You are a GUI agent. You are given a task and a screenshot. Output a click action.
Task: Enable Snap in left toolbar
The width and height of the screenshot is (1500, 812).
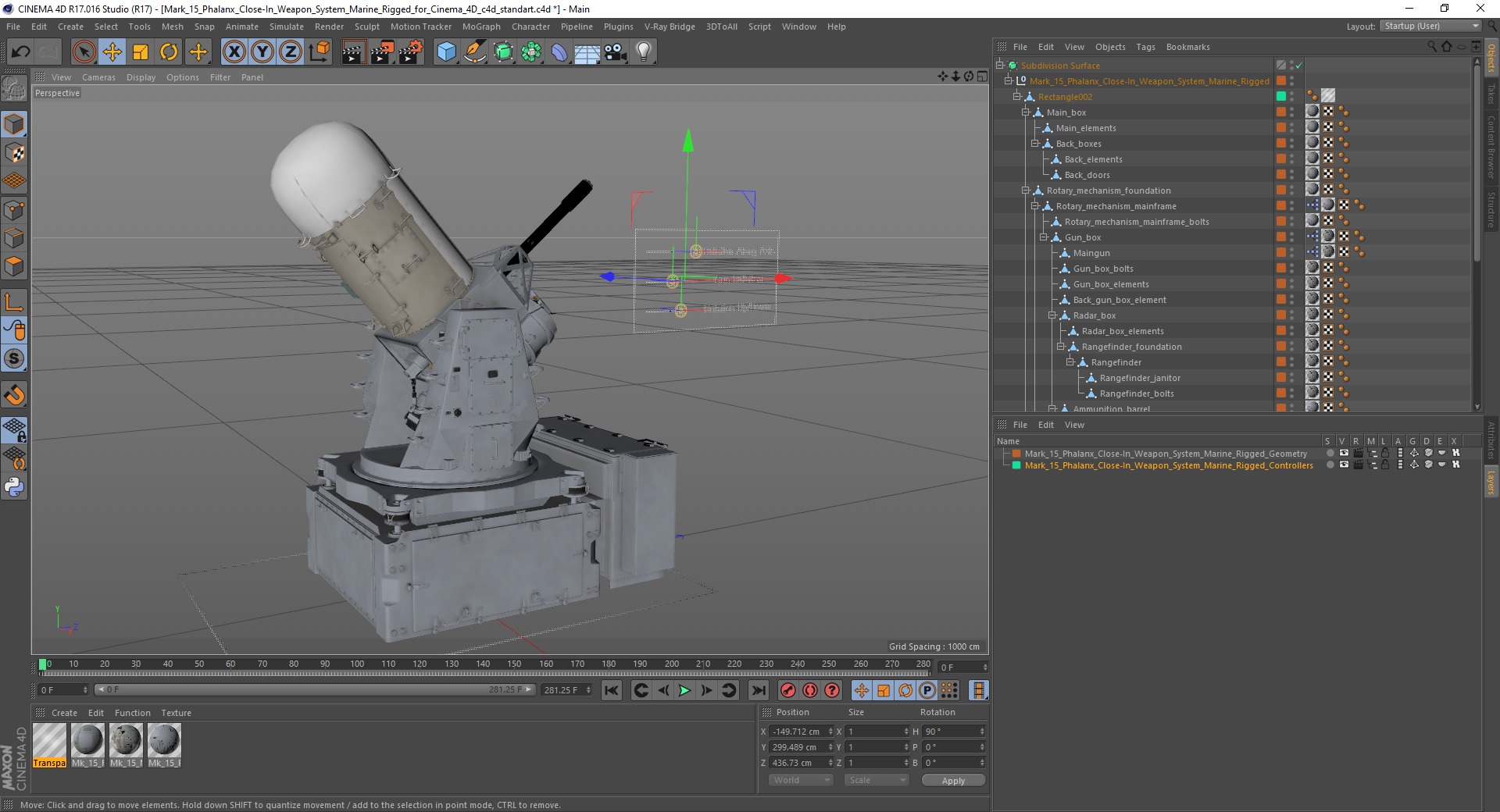[x=14, y=395]
